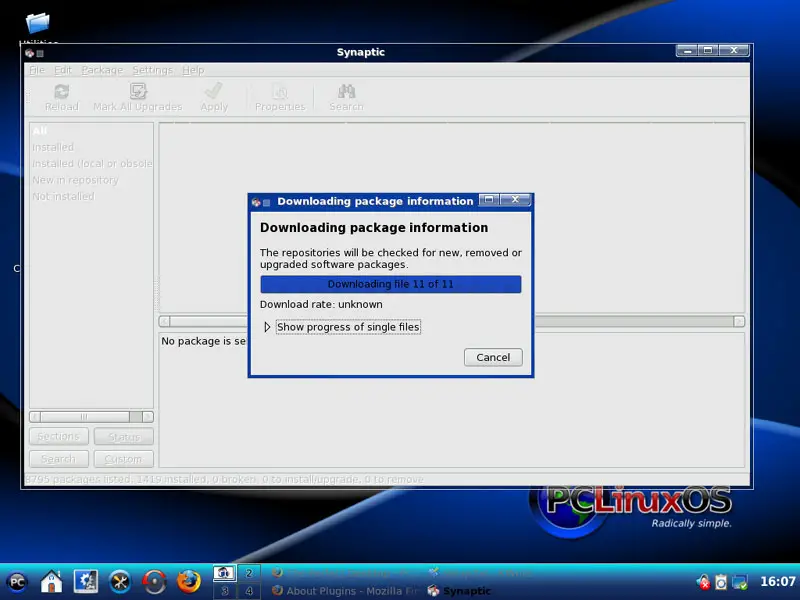The image size is (800, 600).
Task: Cancel the package information download
Action: (x=493, y=357)
